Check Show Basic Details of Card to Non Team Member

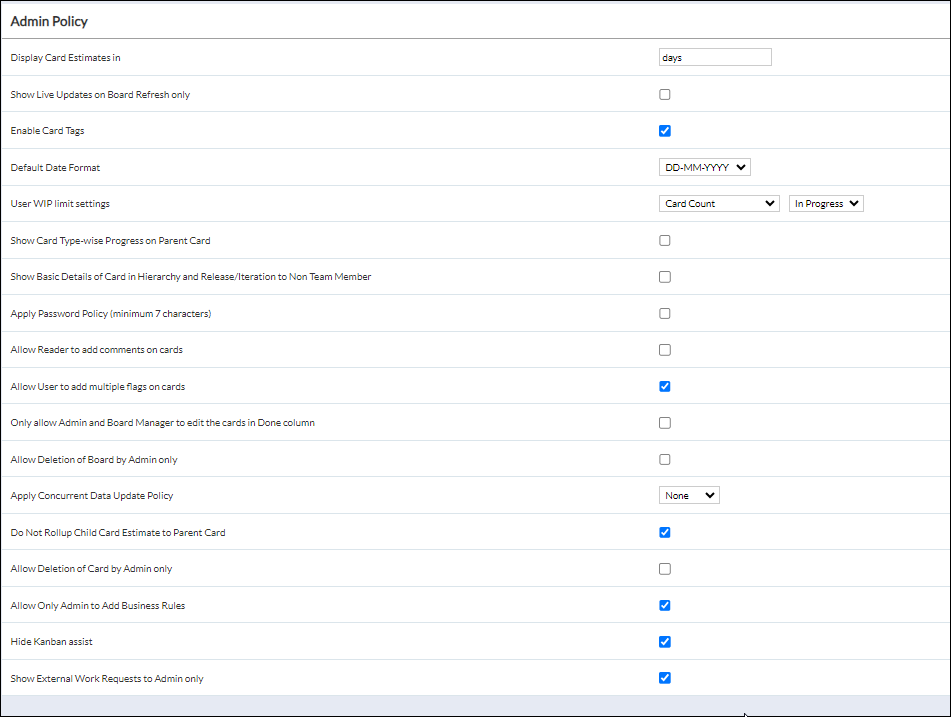tap(665, 276)
